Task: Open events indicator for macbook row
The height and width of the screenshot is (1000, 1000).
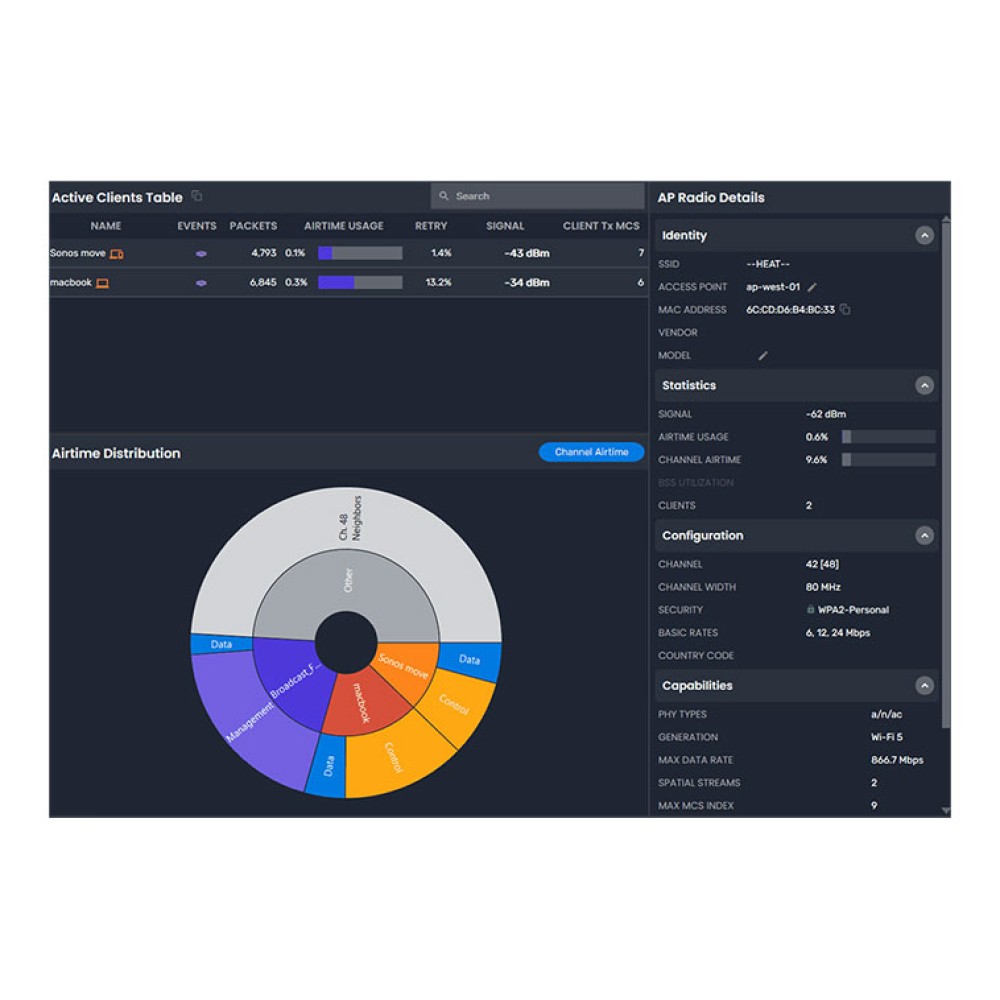Action: pos(201,283)
